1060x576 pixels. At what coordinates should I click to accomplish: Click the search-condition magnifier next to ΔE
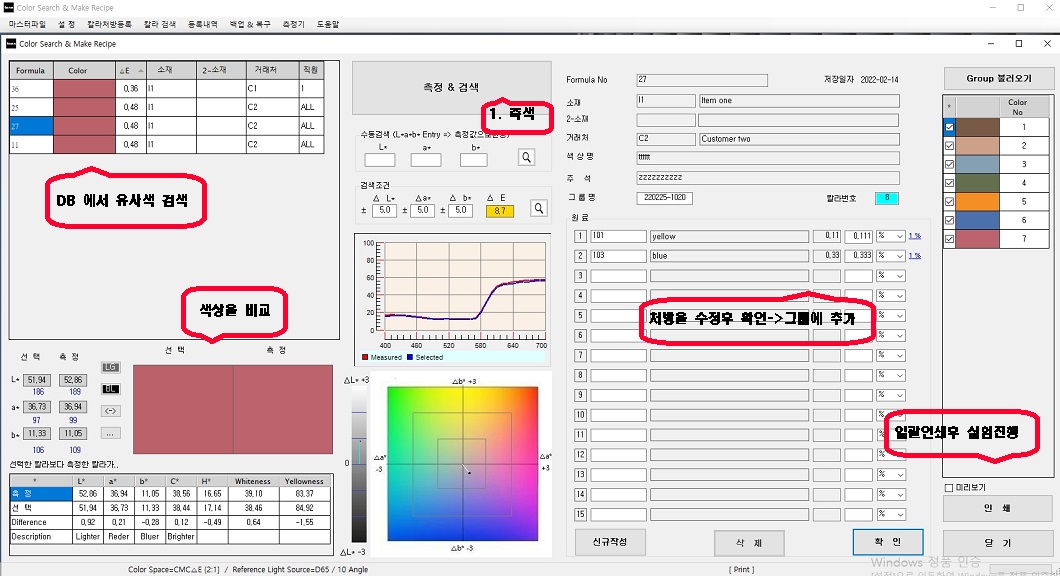coord(538,209)
